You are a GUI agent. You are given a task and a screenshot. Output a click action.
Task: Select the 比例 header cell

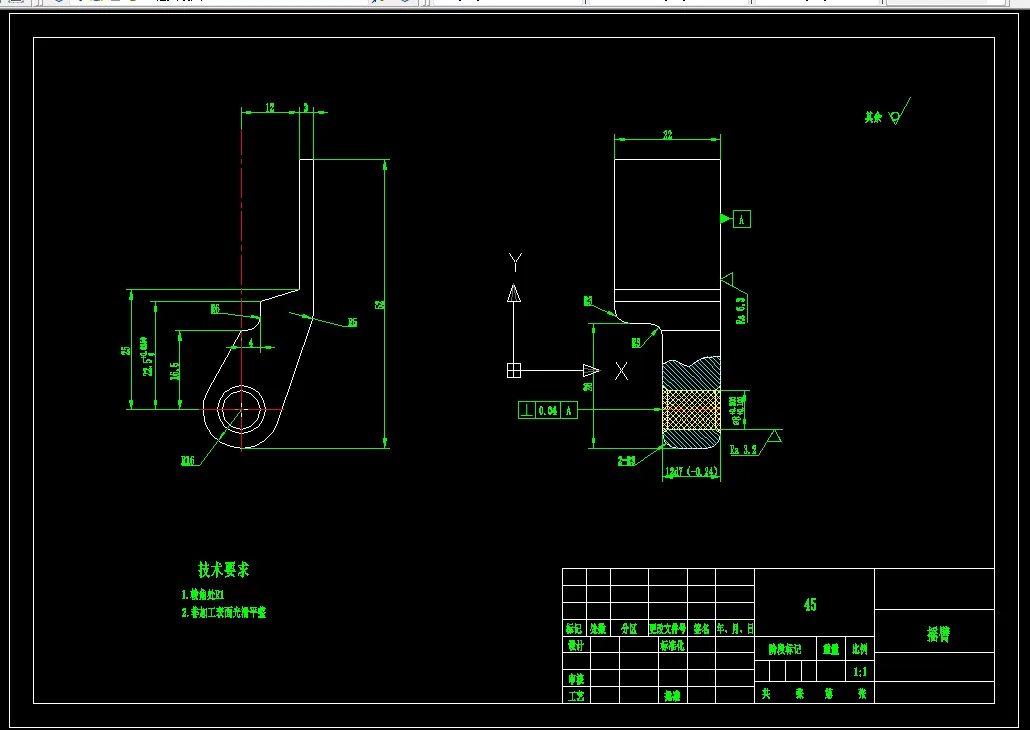click(859, 649)
